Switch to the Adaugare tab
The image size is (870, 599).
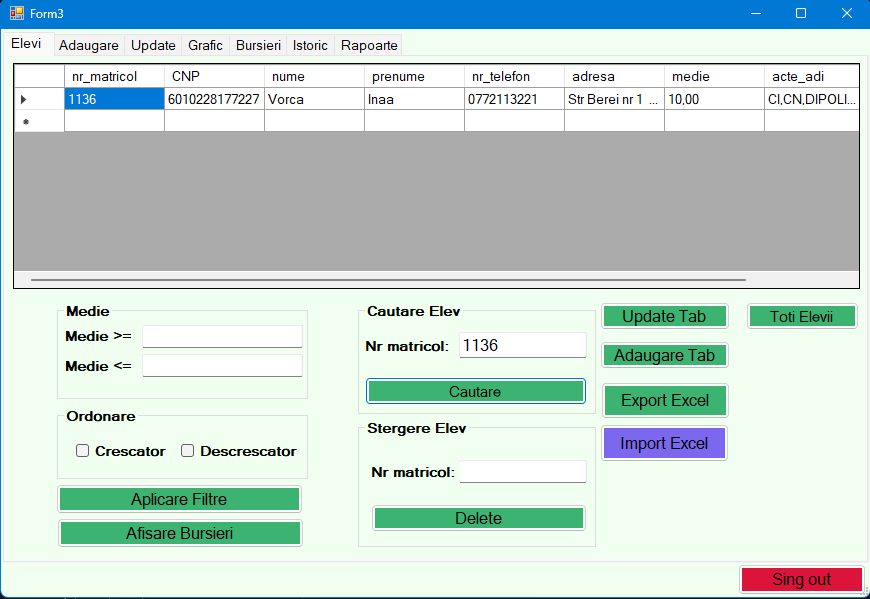88,45
